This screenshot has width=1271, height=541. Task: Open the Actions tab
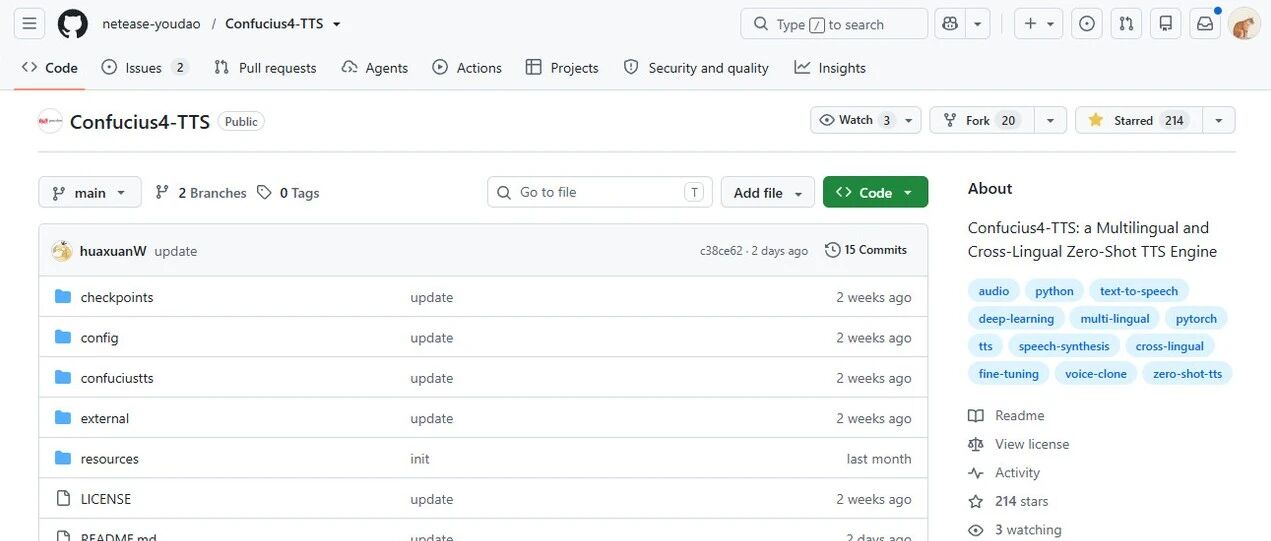click(467, 68)
